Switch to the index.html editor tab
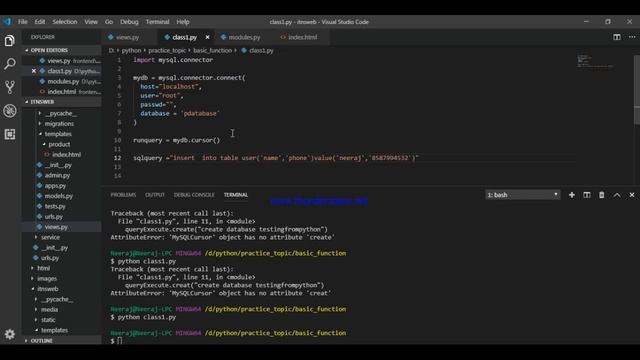Viewport: 640px width, 360px height. [x=302, y=37]
